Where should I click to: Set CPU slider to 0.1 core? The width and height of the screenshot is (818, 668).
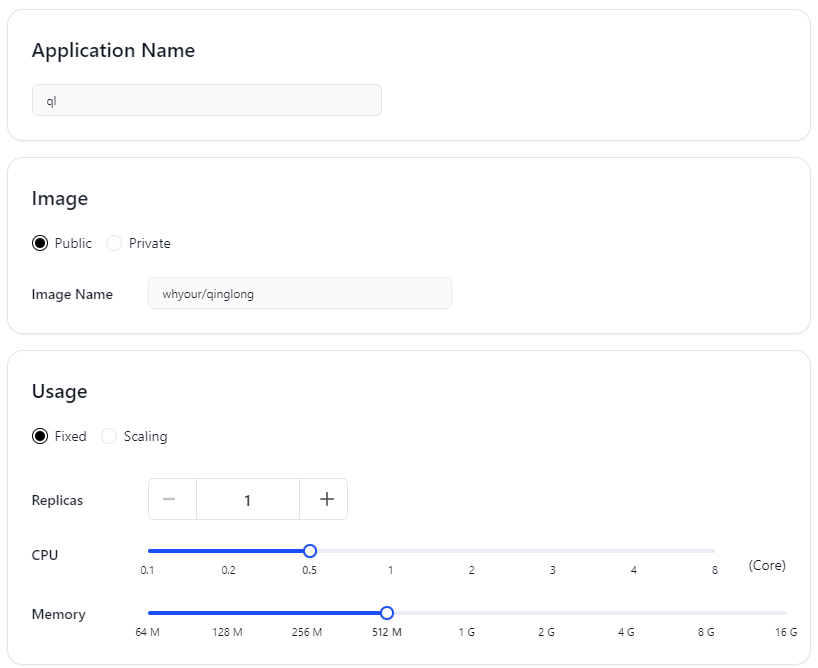[149, 551]
